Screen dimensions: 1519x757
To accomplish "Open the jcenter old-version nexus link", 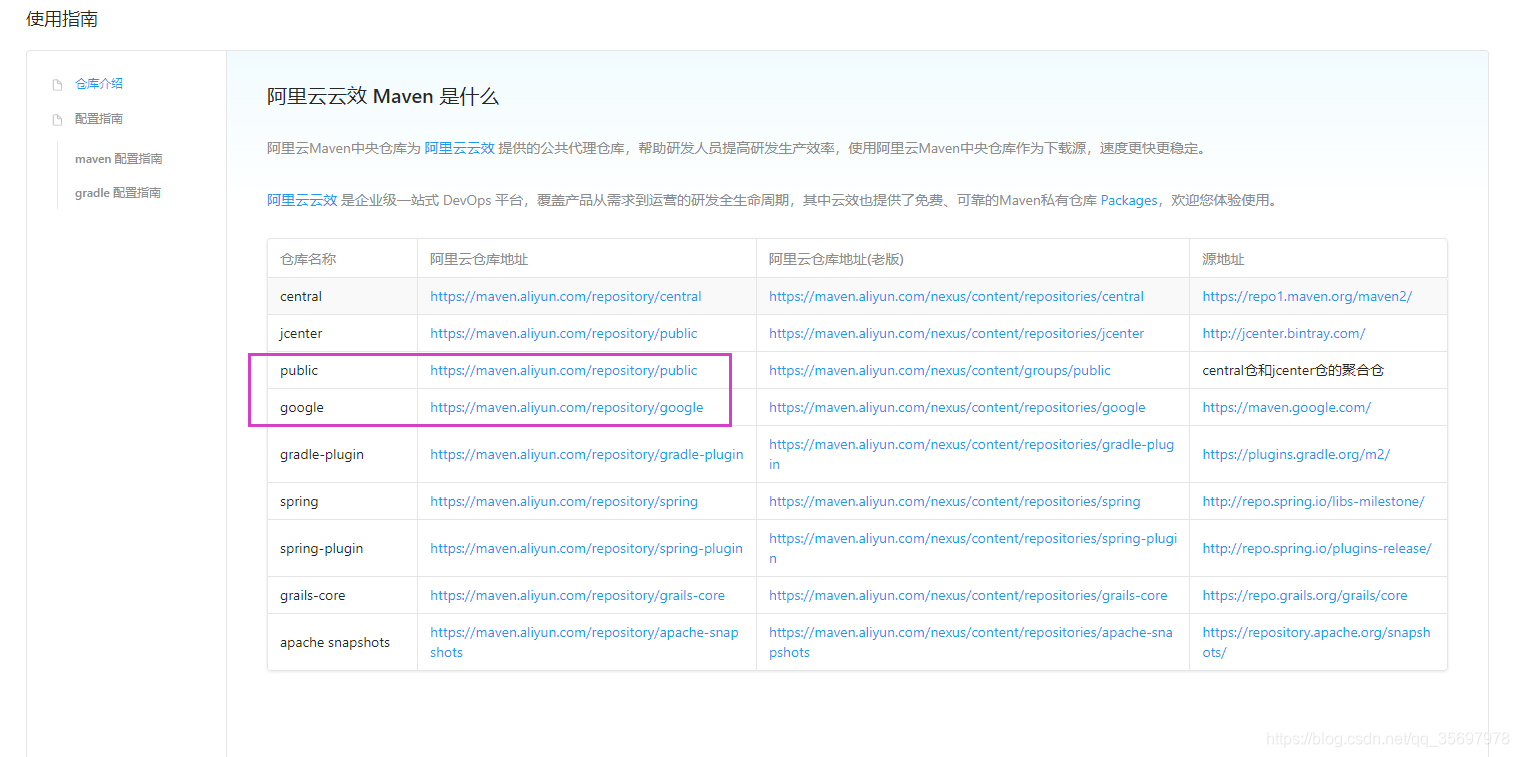I will [955, 333].
